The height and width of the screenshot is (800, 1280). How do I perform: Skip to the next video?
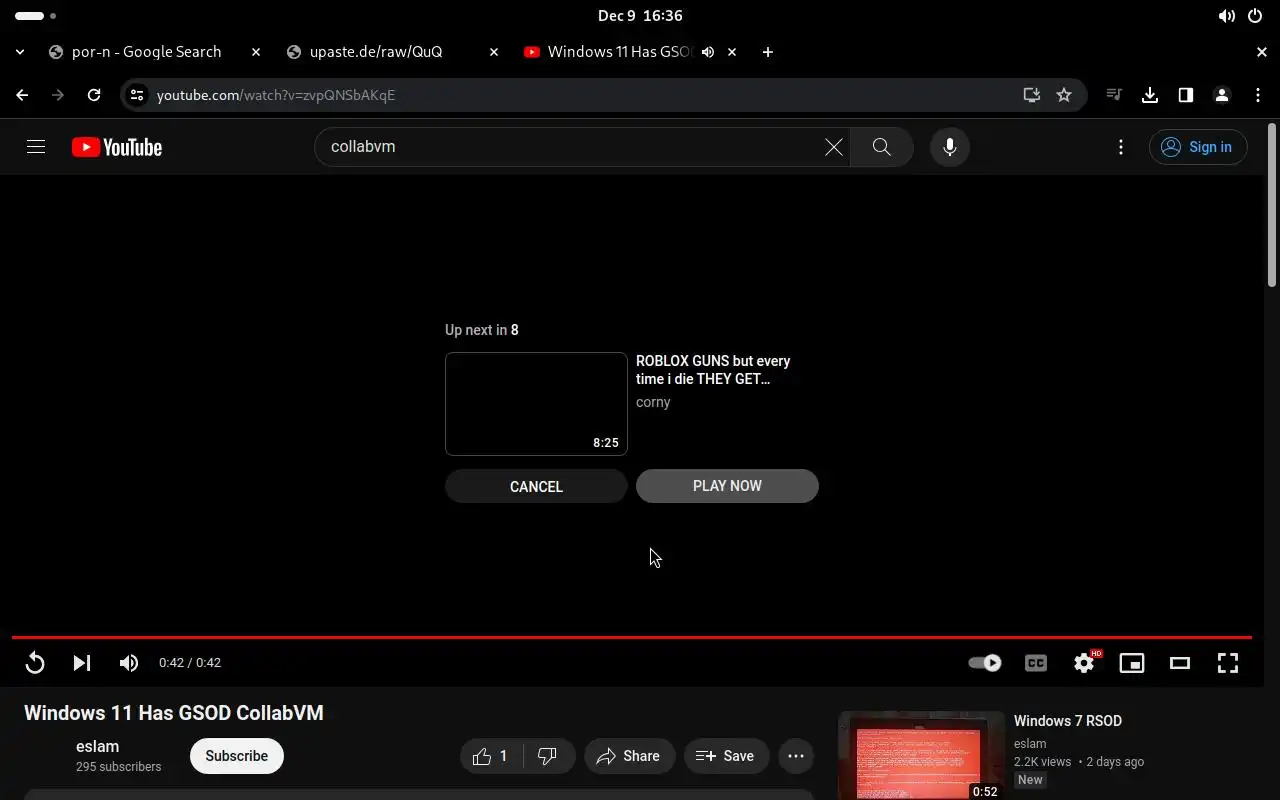pyautogui.click(x=82, y=663)
